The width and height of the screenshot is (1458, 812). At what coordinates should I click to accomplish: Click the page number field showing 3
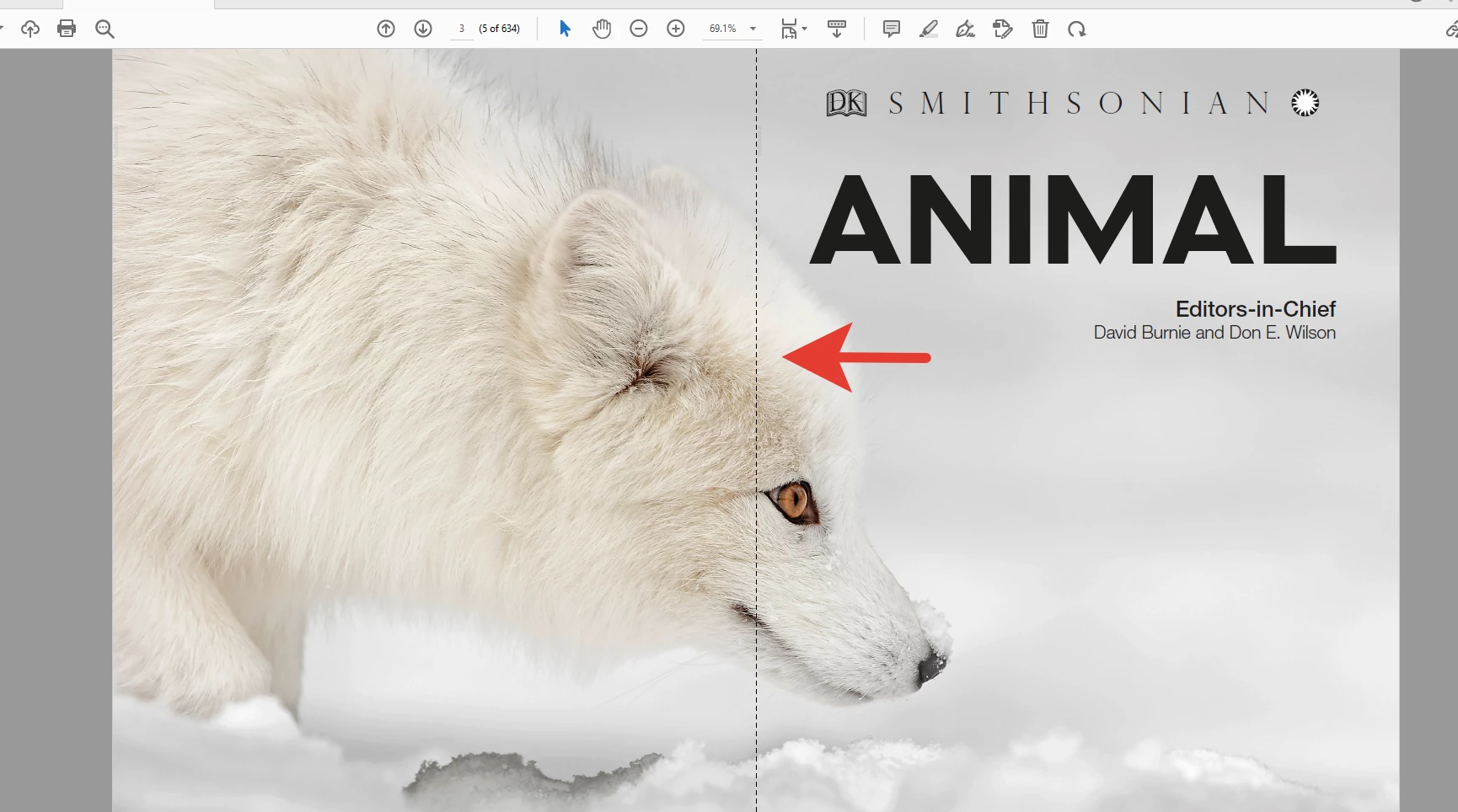click(461, 29)
